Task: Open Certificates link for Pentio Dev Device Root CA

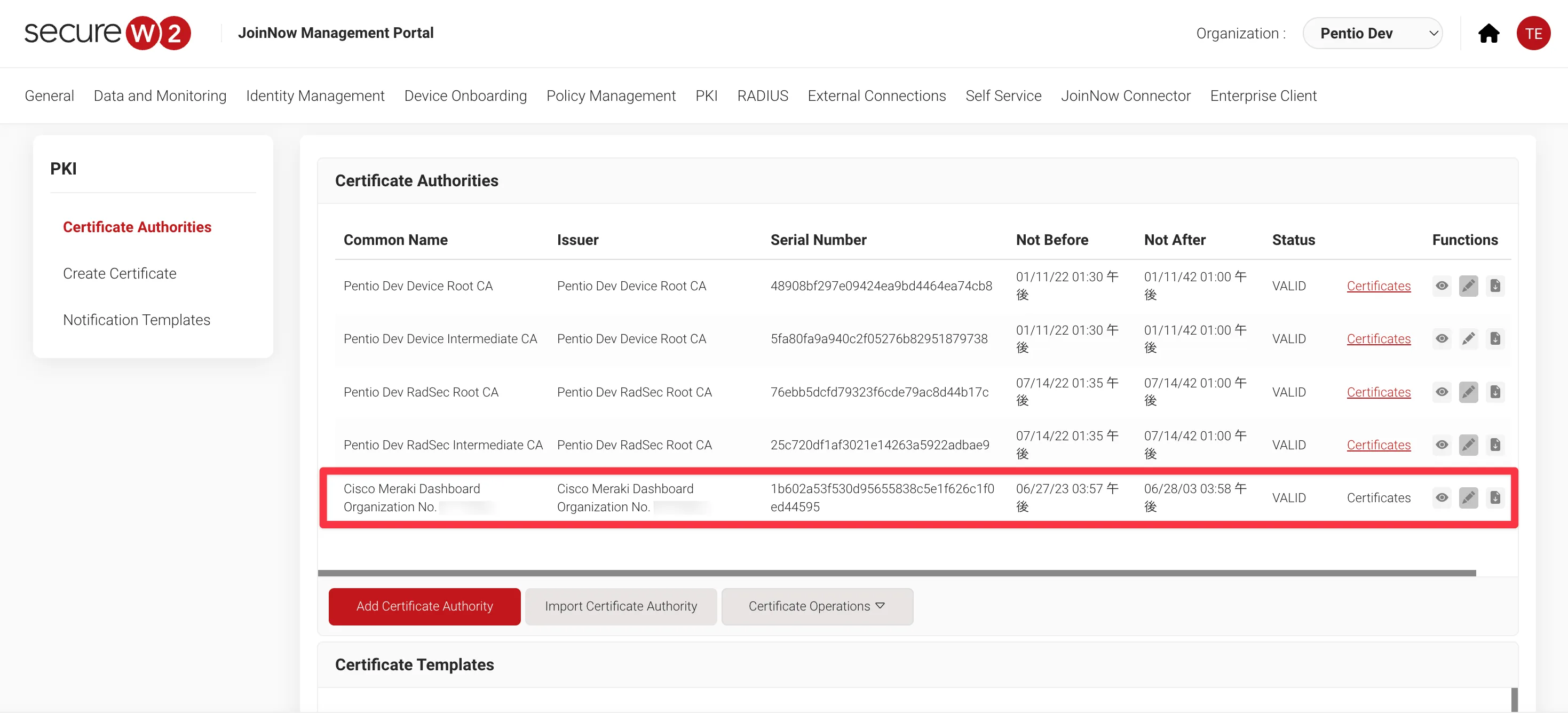Action: point(1378,286)
